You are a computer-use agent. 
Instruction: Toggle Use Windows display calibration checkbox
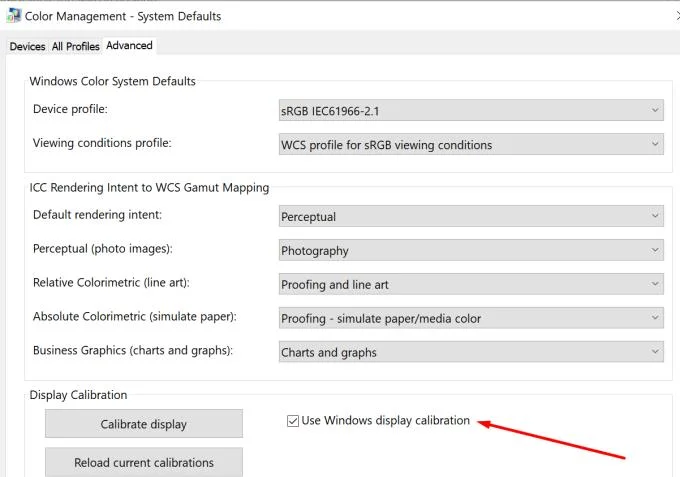click(x=293, y=421)
